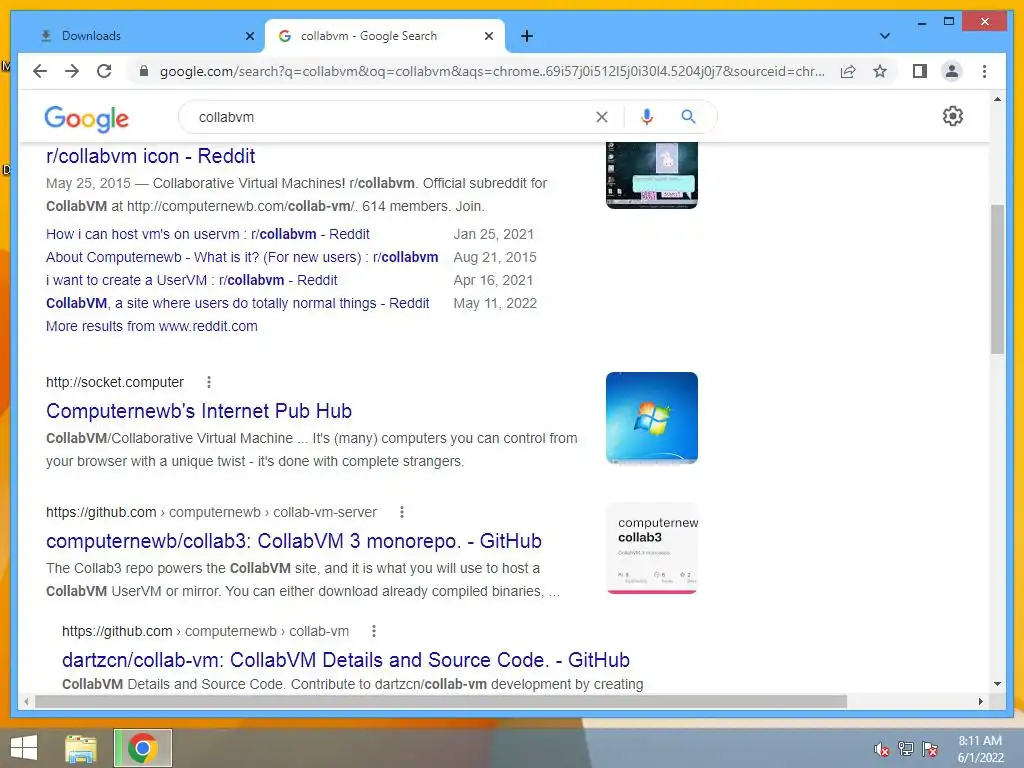Bookmark this tab with star icon
The height and width of the screenshot is (768, 1024).
click(x=880, y=71)
